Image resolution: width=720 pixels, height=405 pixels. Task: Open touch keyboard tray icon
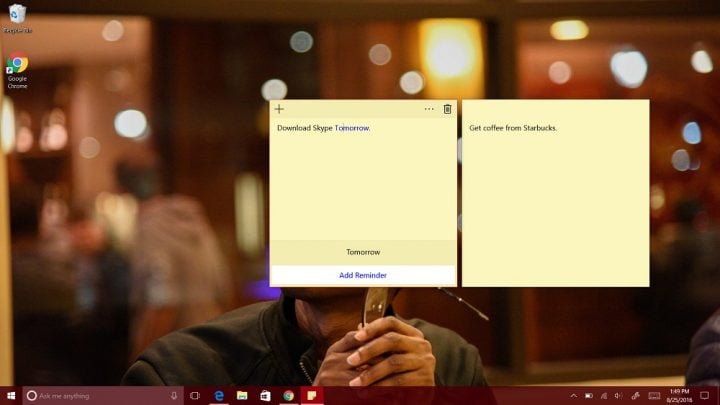[654, 396]
